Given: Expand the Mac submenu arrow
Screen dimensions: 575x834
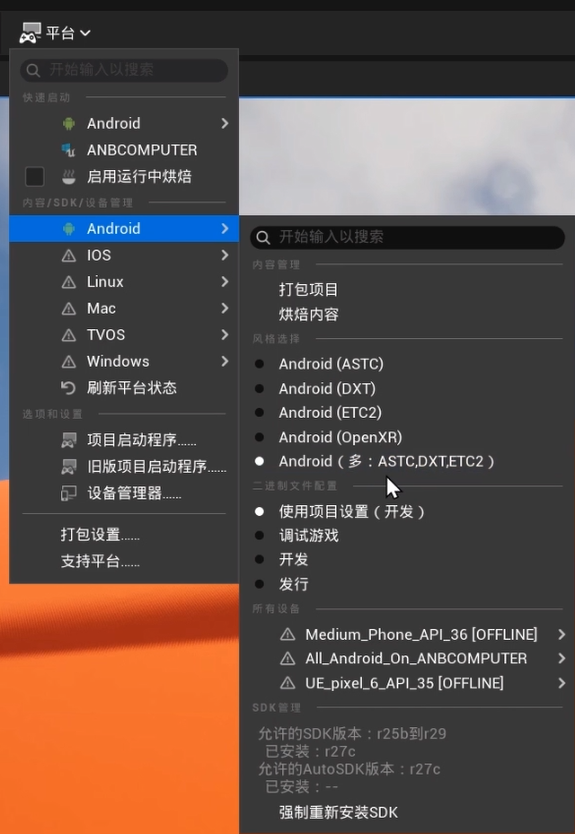Looking at the screenshot, I should (x=224, y=308).
